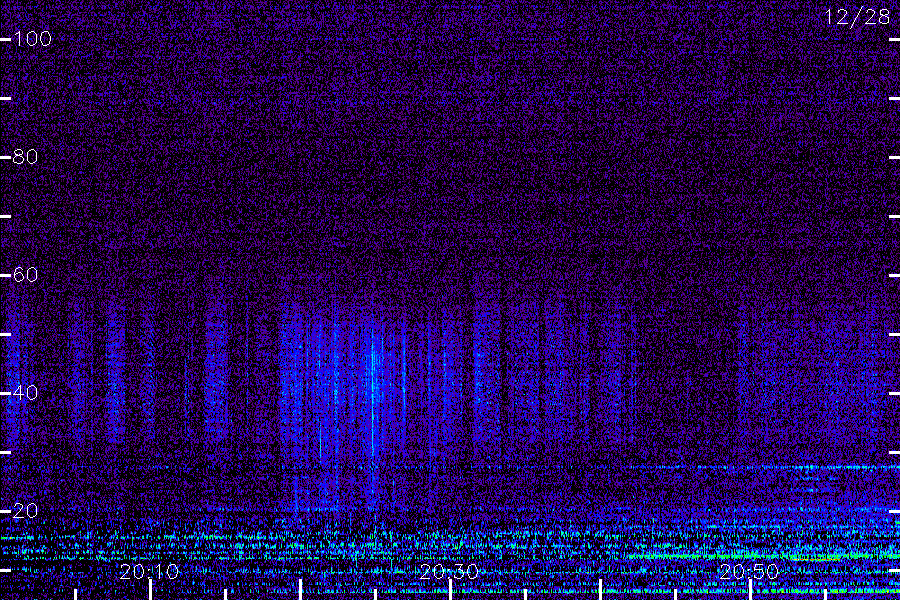
Task: Click the time-axis tick below 20:50
Action: 750,590
